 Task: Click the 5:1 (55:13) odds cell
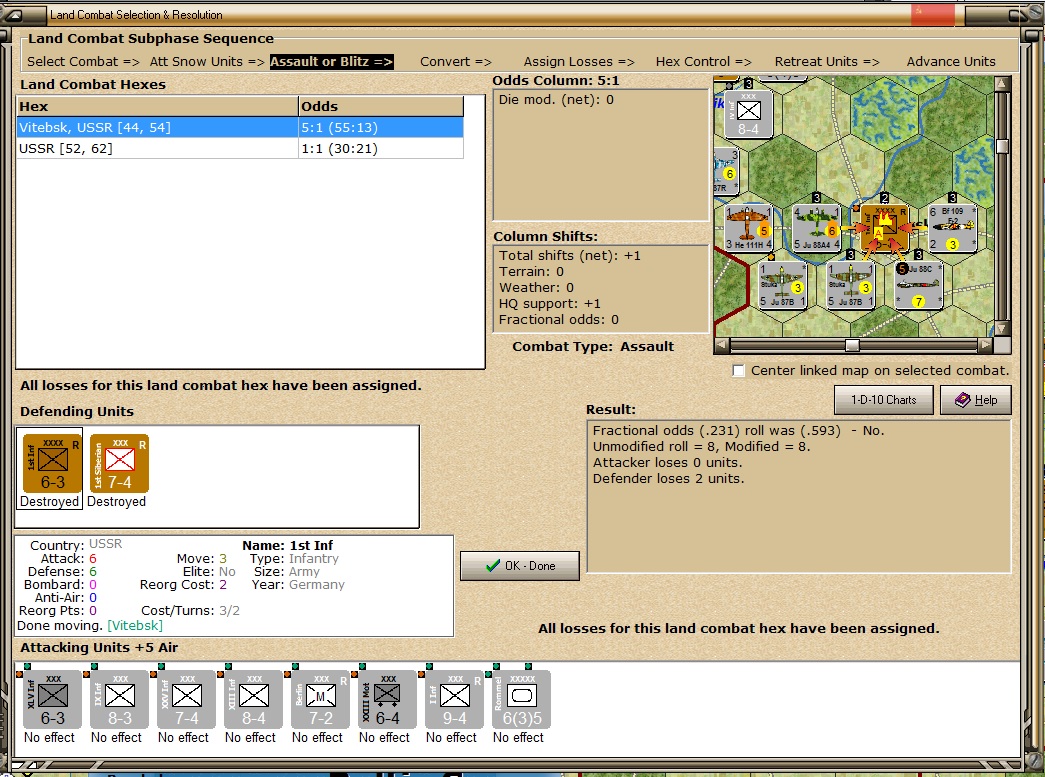click(x=381, y=127)
